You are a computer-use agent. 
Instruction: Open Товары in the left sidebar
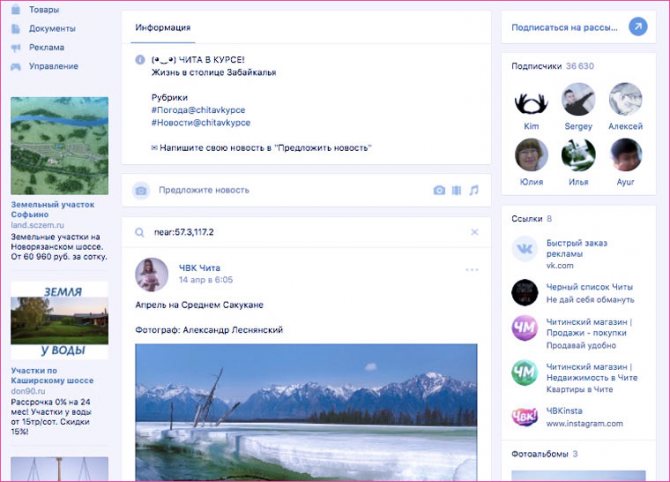click(44, 9)
